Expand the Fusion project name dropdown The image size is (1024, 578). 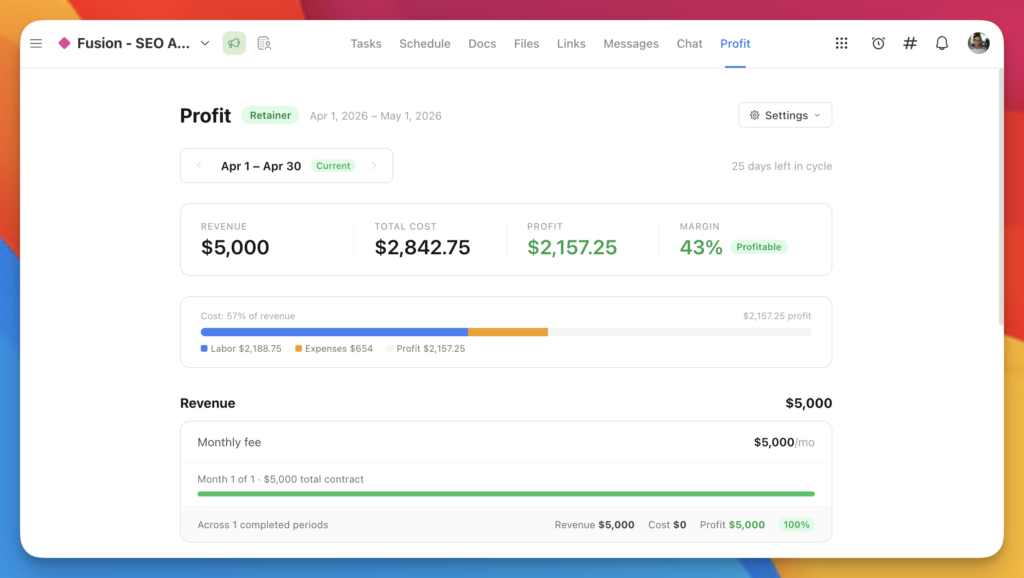(x=205, y=44)
